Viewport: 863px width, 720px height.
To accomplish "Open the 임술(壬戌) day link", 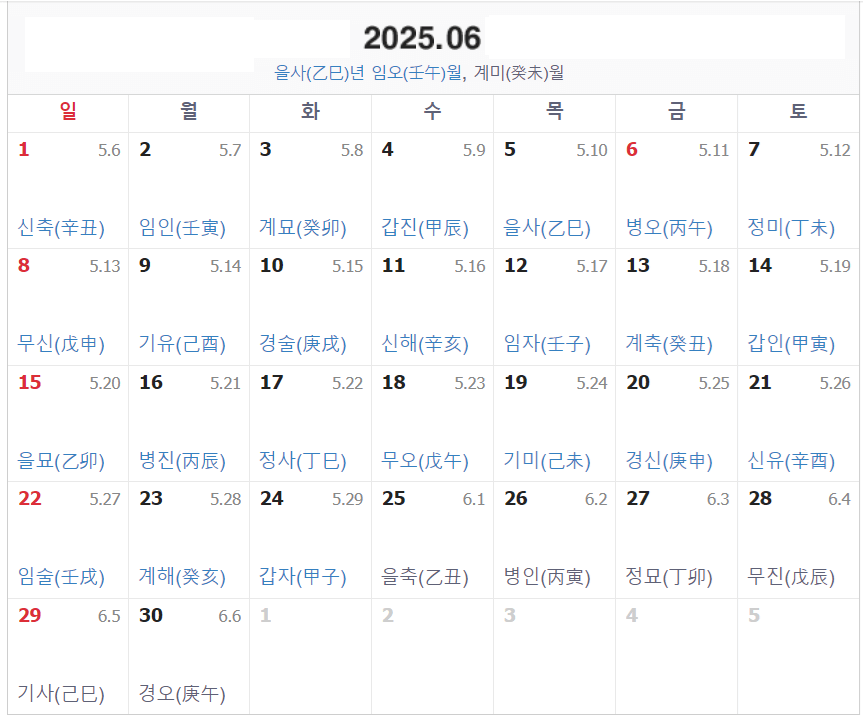I will point(61,576).
